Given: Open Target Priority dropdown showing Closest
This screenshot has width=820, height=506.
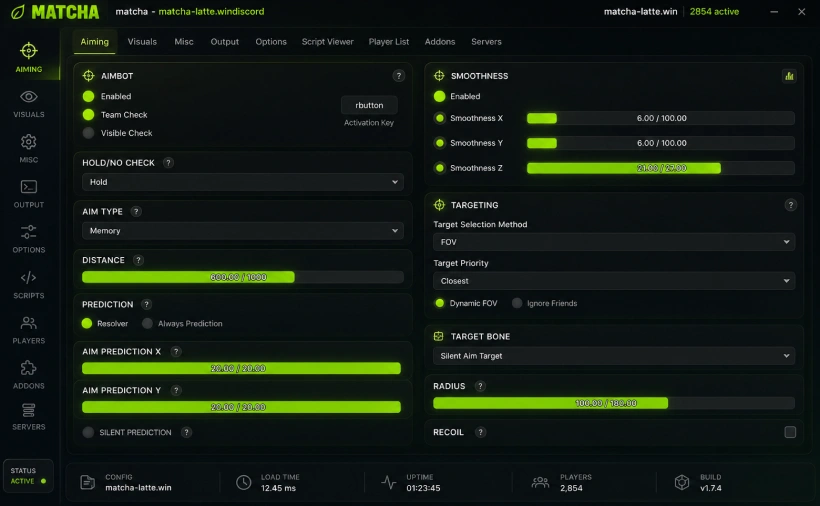Looking at the screenshot, I should tap(614, 281).
